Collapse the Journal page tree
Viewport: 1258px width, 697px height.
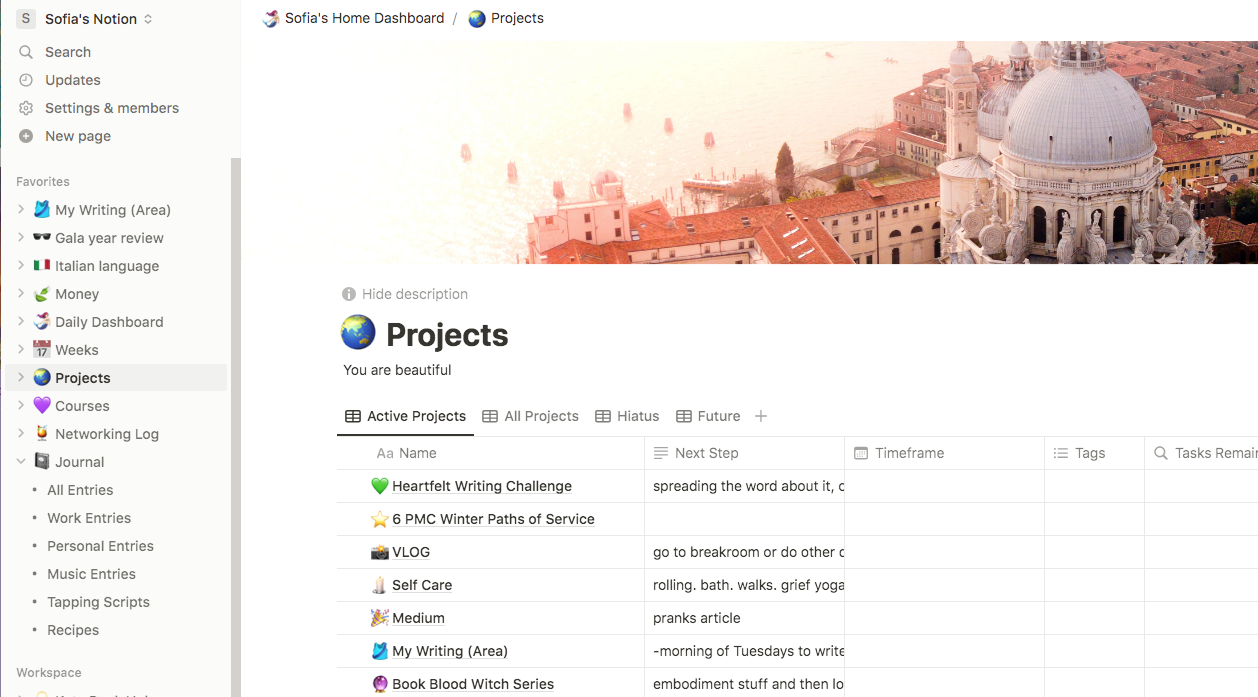coord(21,462)
